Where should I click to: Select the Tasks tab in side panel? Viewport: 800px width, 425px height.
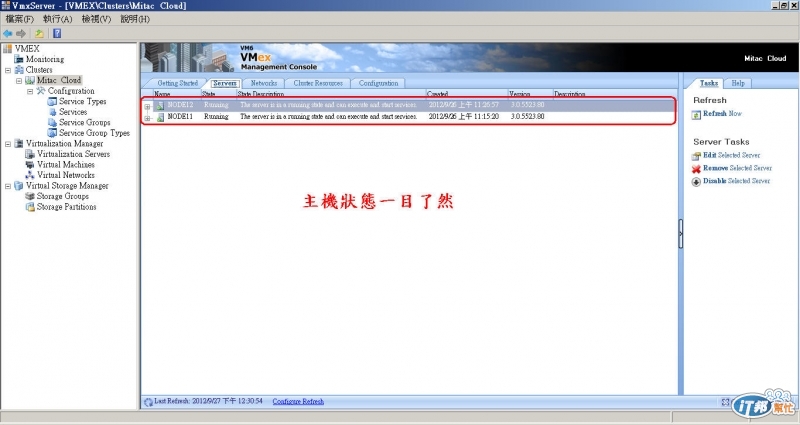pos(709,83)
